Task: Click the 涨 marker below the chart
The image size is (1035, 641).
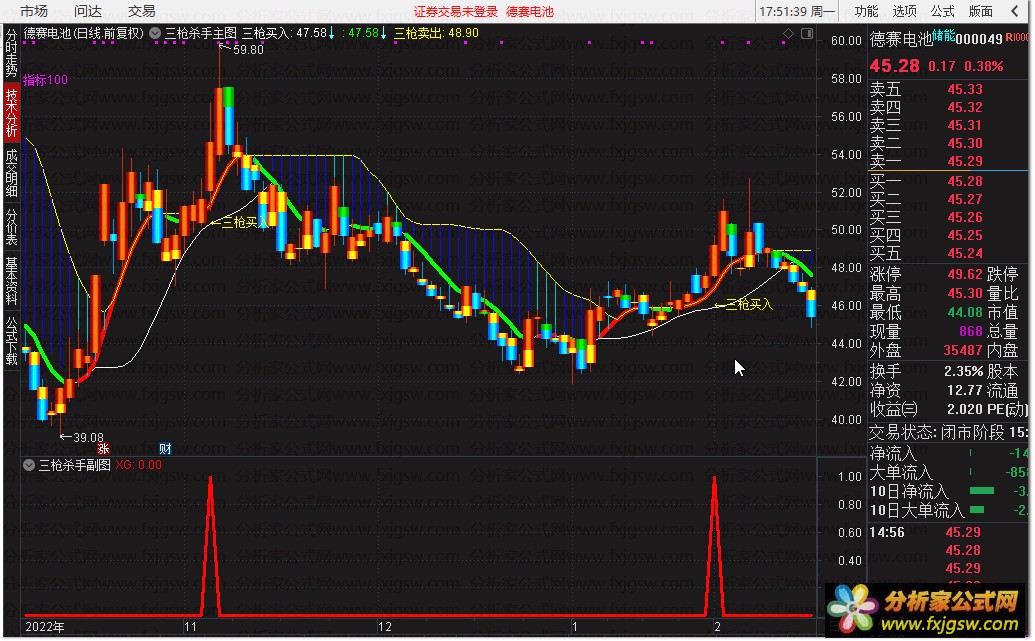Action: click(103, 449)
